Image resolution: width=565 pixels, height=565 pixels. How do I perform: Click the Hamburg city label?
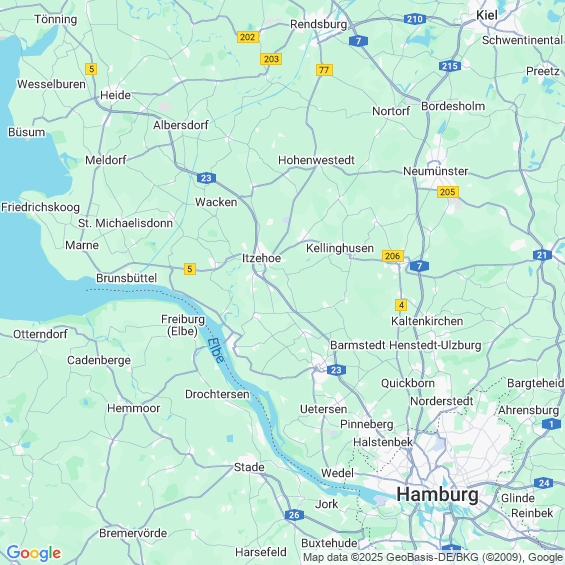[x=437, y=494]
